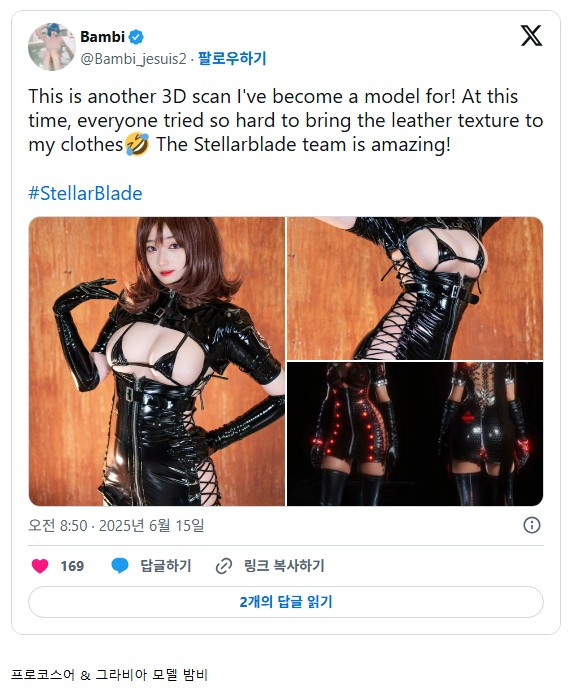Viewport: 574px width, 690px height.
Task: Open the top-right corset closeup photo
Action: [415, 288]
